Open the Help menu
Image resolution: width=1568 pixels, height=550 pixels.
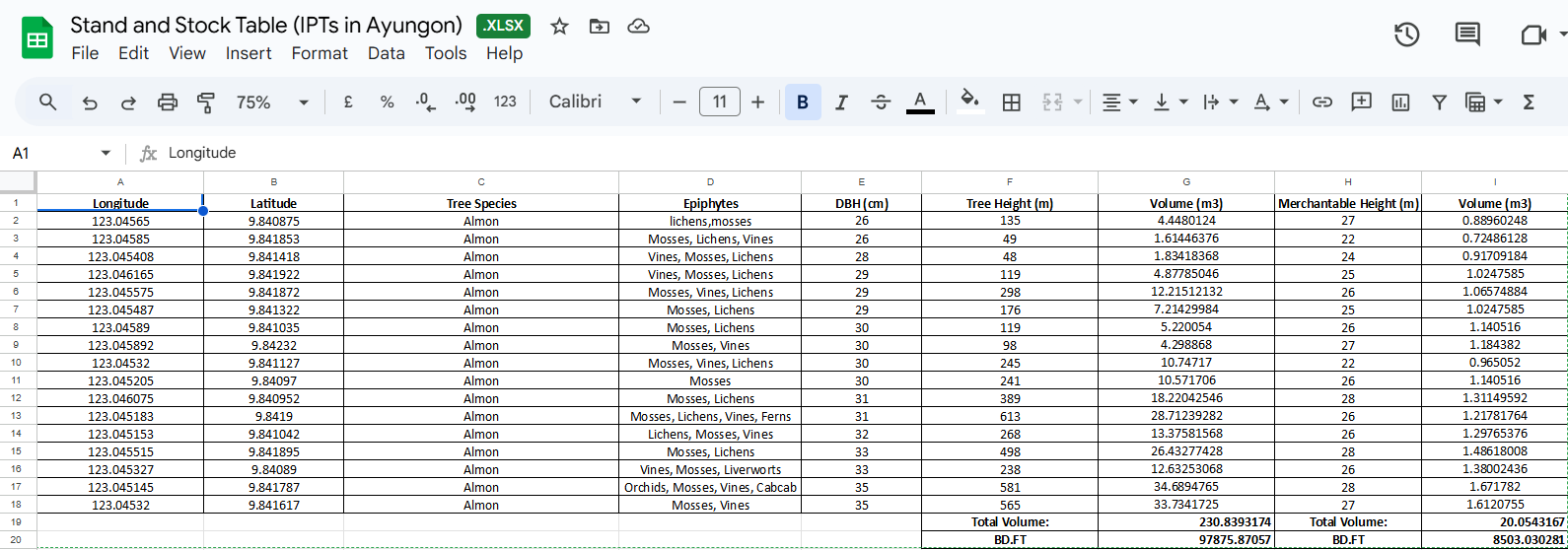(504, 53)
